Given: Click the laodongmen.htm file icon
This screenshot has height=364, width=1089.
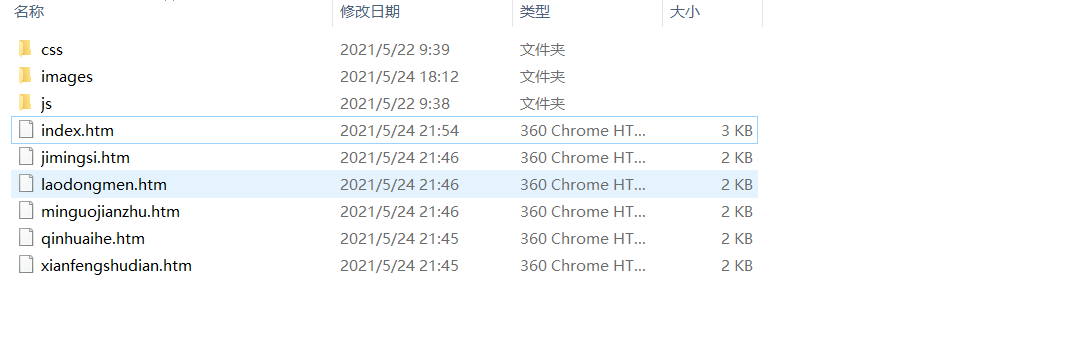Looking at the screenshot, I should pos(26,184).
